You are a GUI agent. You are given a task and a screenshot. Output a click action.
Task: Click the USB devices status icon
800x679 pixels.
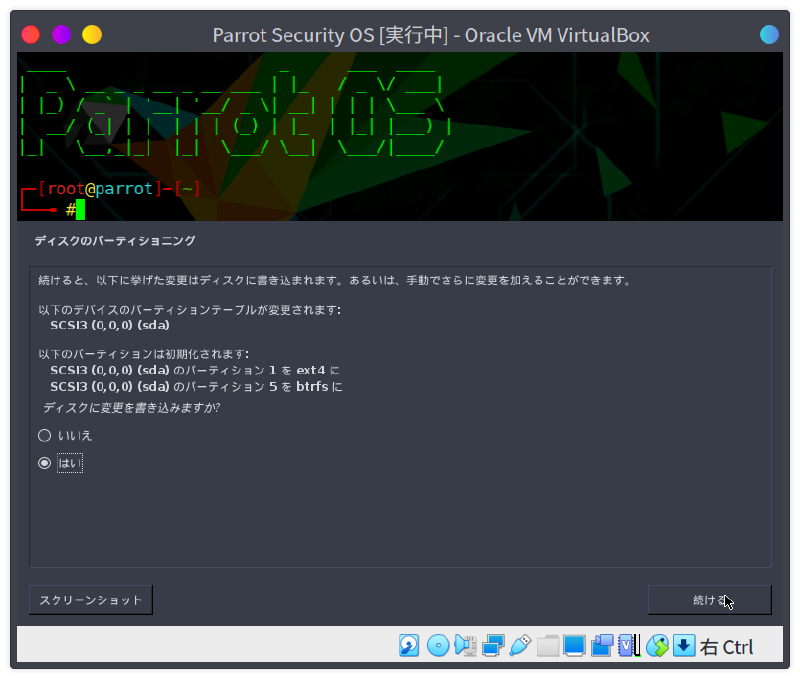(519, 645)
